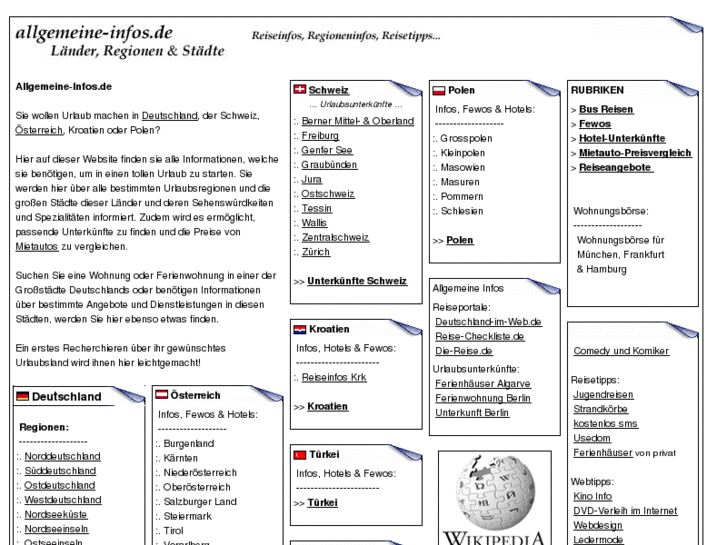
Task: Click Deutschland link in intro text
Action: 169,115
